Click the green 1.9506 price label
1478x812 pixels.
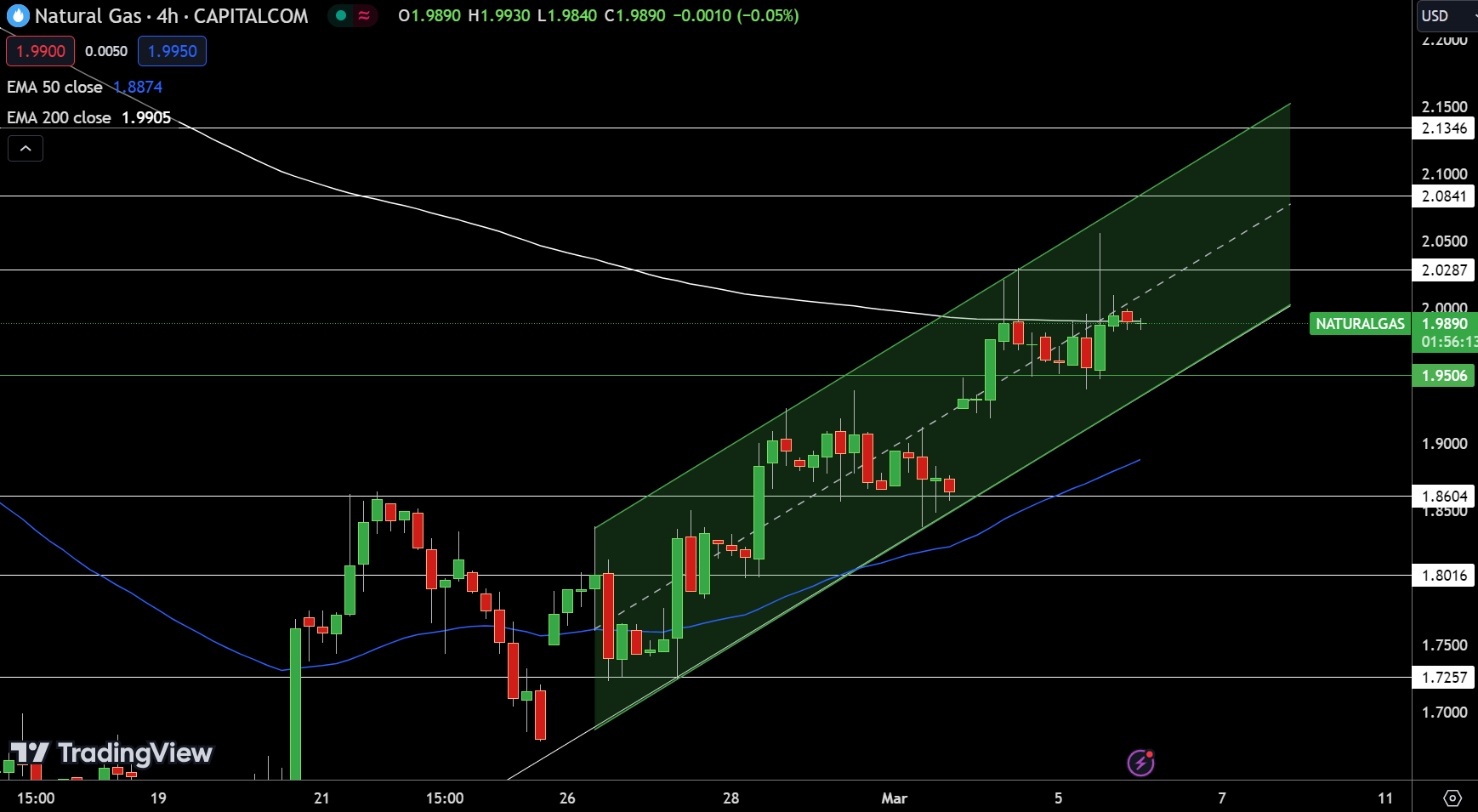tap(1444, 376)
